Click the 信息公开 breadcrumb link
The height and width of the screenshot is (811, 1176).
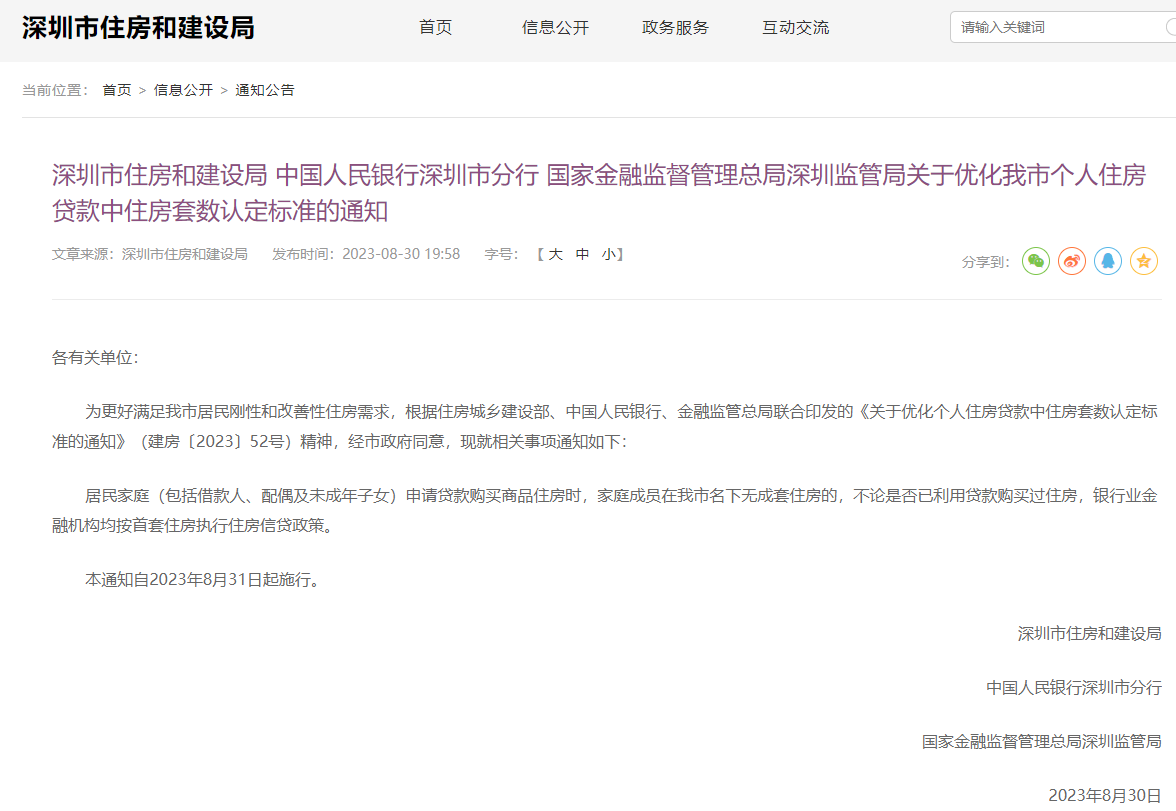click(x=183, y=90)
